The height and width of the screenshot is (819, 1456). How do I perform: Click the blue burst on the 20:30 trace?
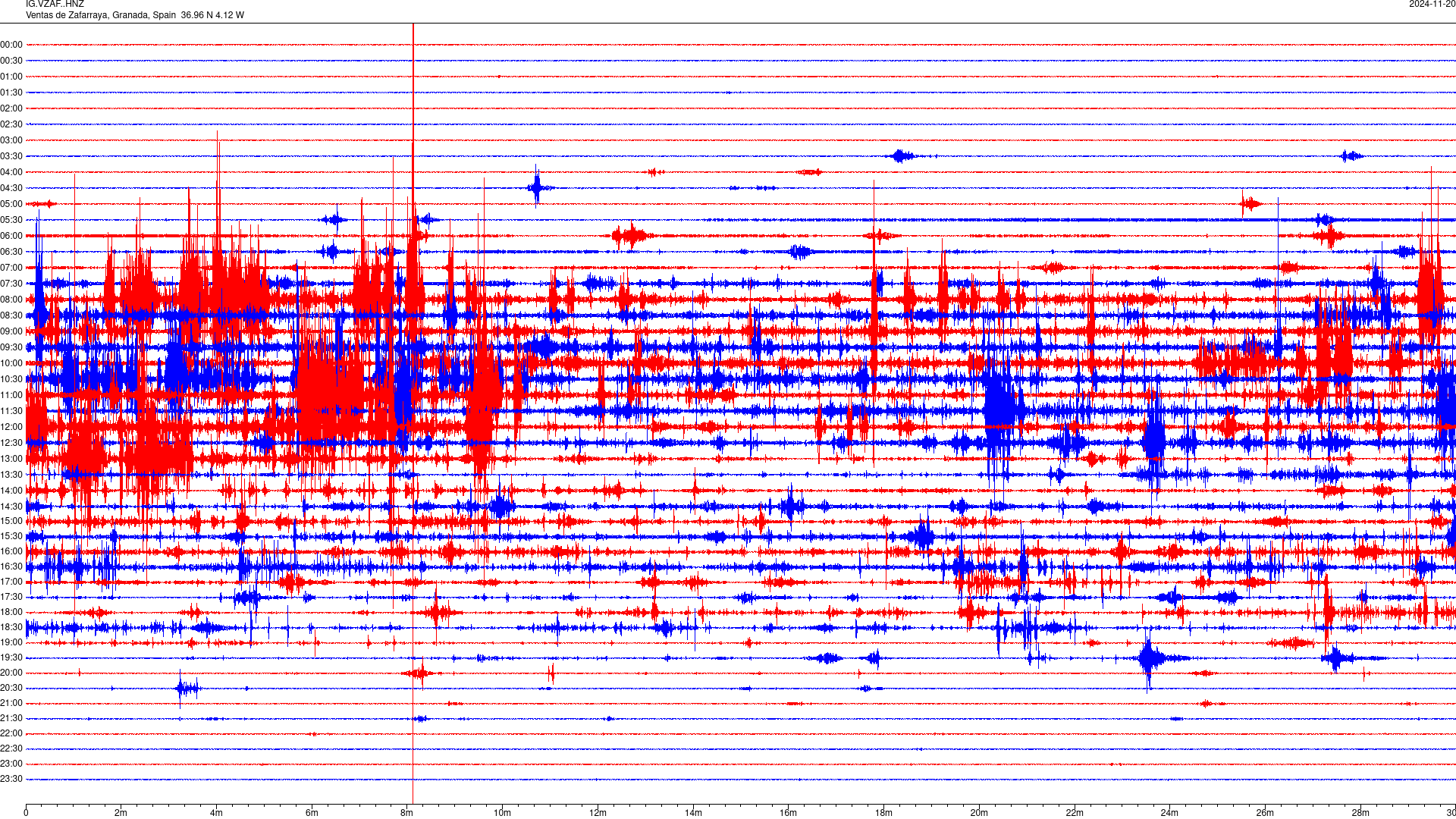[187, 689]
